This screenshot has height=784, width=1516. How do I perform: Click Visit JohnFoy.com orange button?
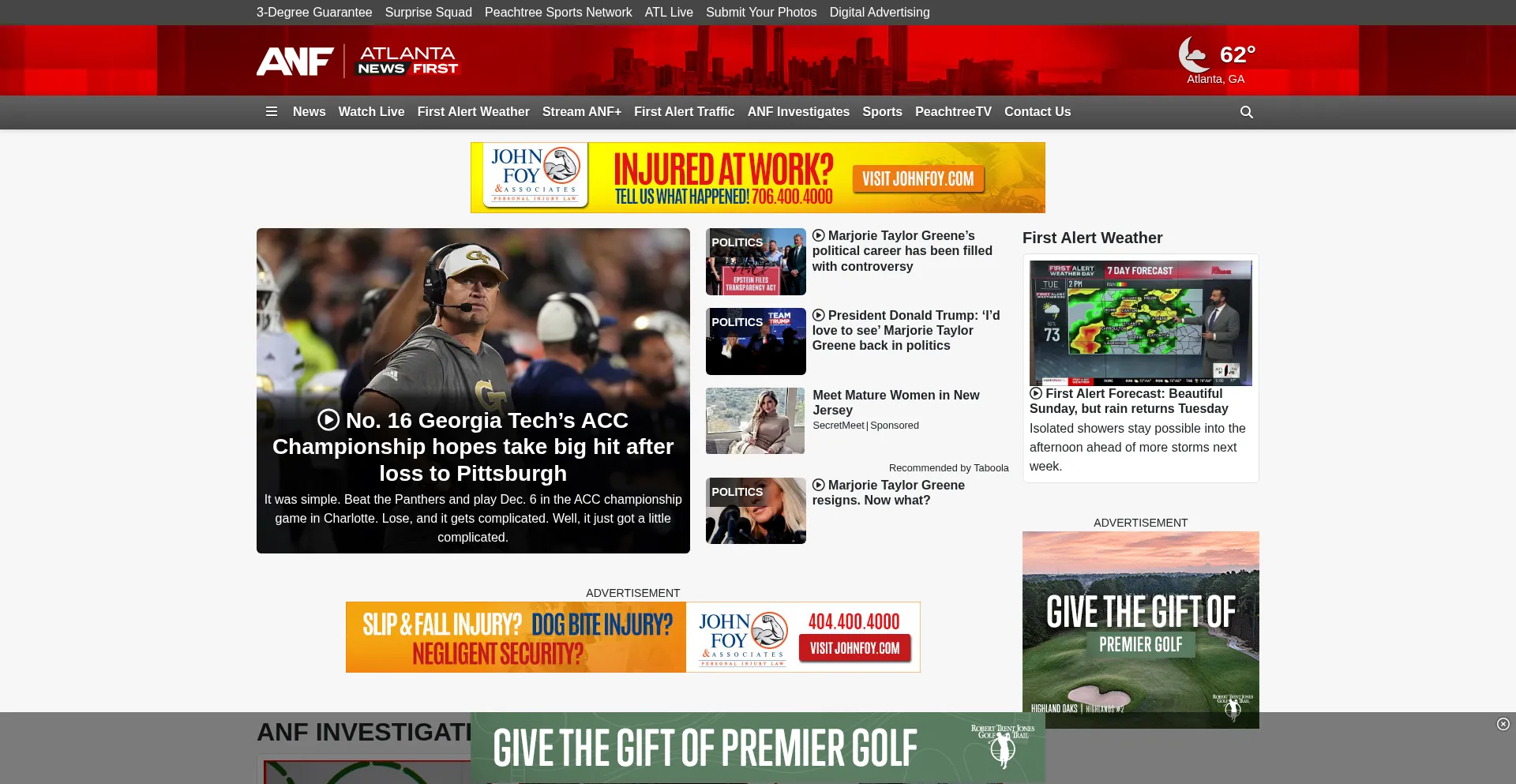point(918,178)
